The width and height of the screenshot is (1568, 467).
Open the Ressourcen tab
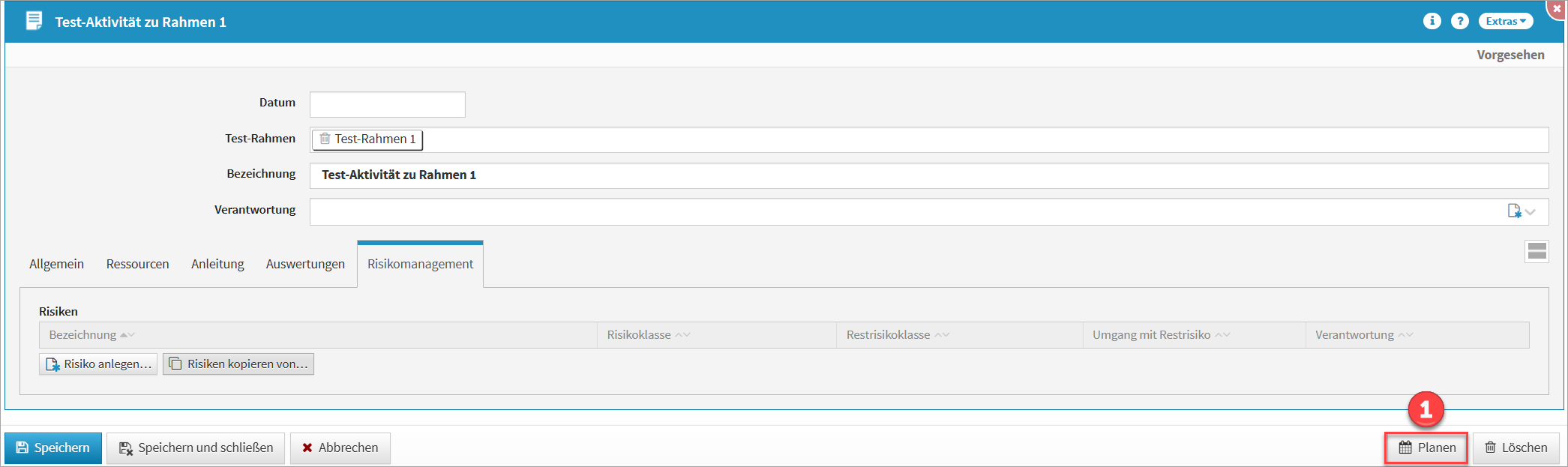point(137,264)
